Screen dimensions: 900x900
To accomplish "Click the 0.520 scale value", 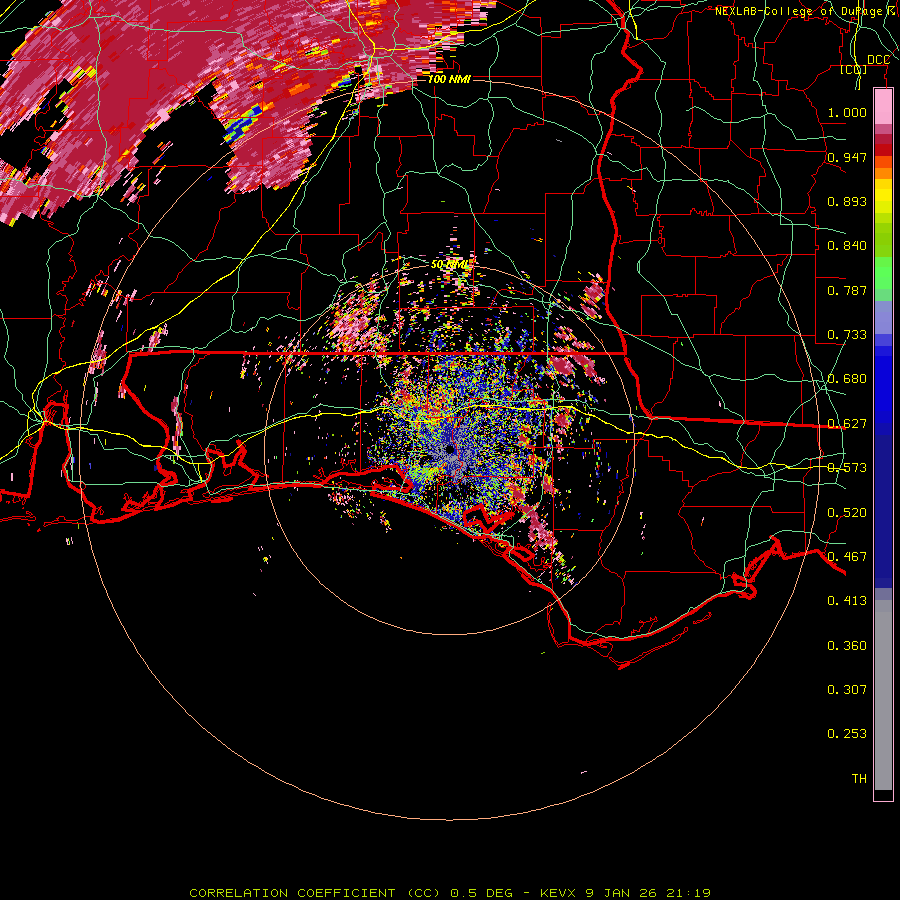I will (x=847, y=513).
